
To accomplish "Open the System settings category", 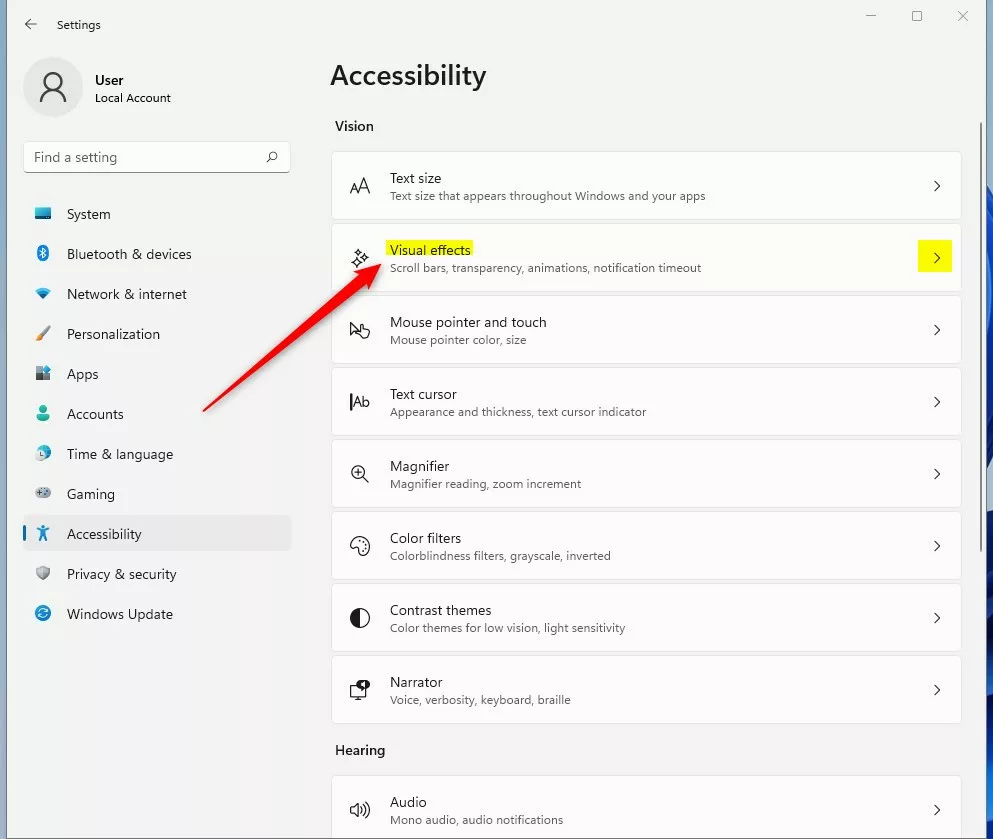I will coord(157,214).
